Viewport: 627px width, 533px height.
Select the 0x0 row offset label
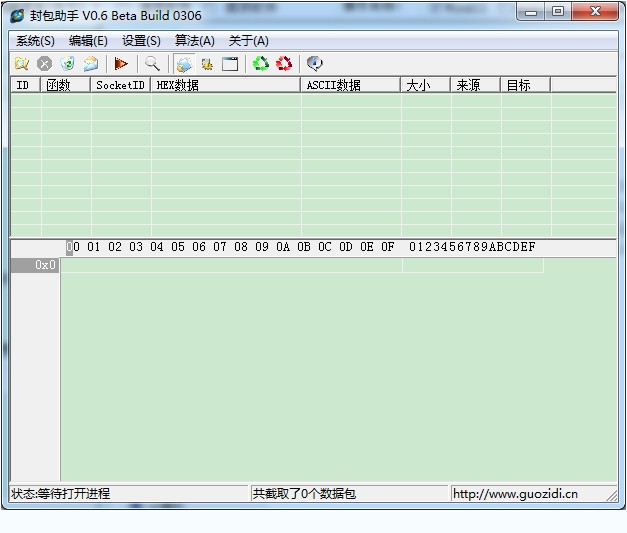point(35,265)
